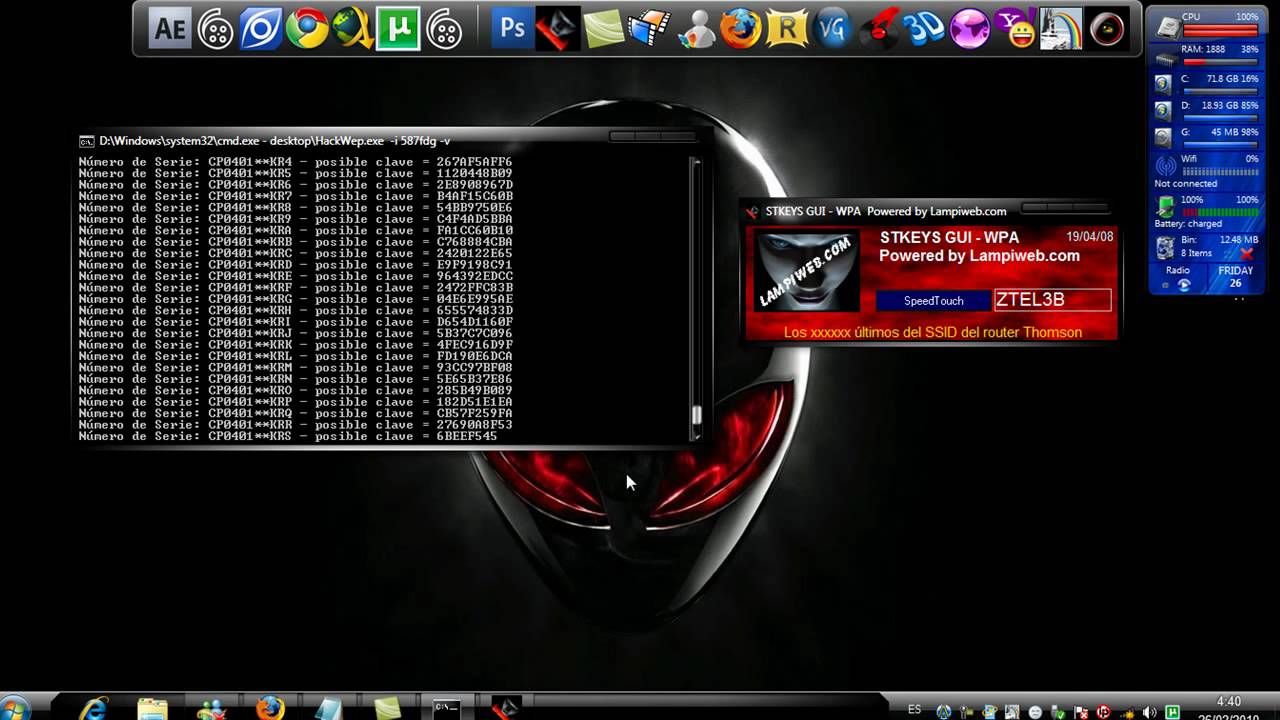Open Firefox from the top dock
Viewport: 1280px width, 720px height.
pyautogui.click(x=740, y=29)
